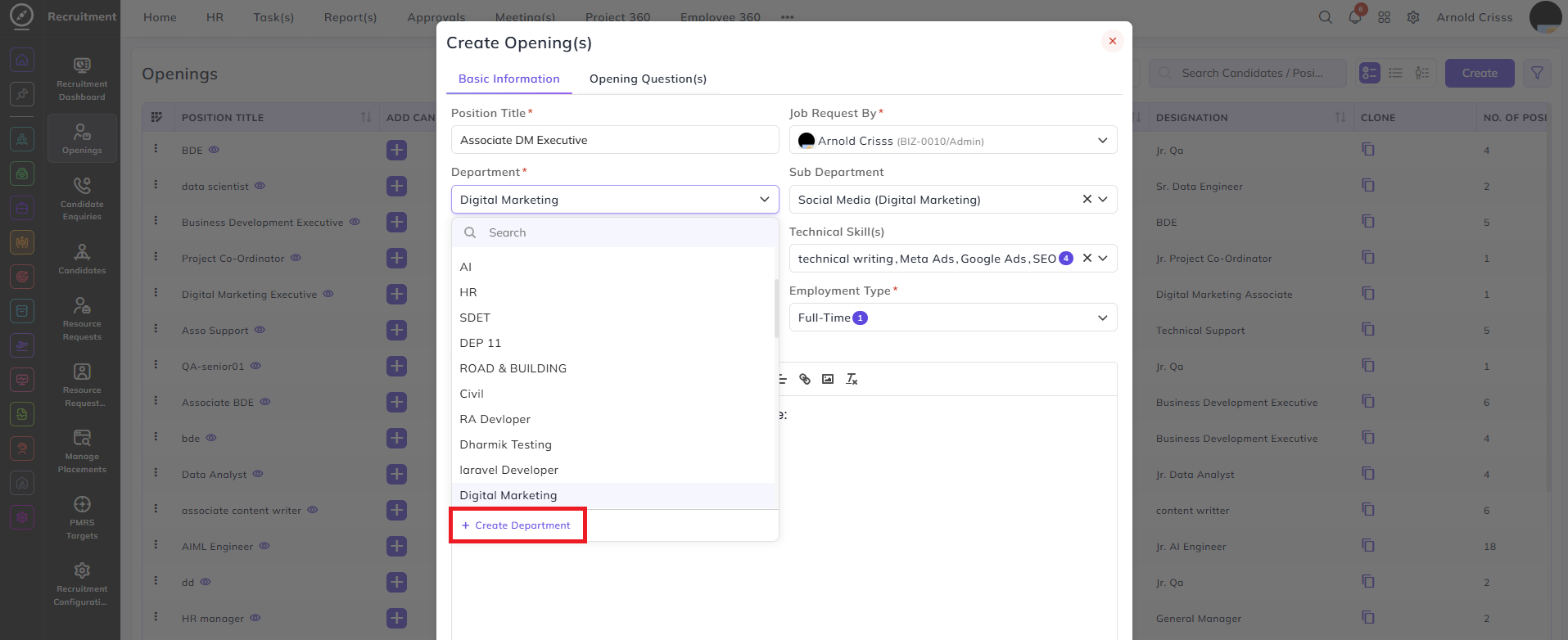Viewport: 1568px width, 640px height.
Task: Open Employment Type dropdown
Action: pyautogui.click(x=953, y=318)
